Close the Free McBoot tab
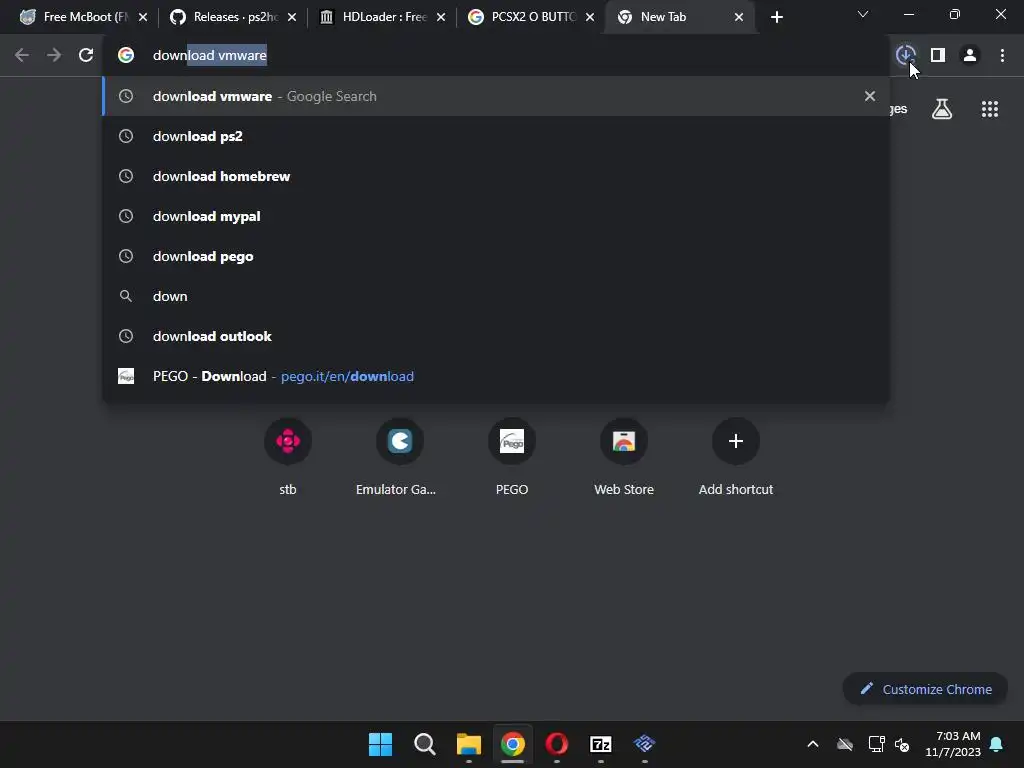This screenshot has height=768, width=1024. pos(143,17)
